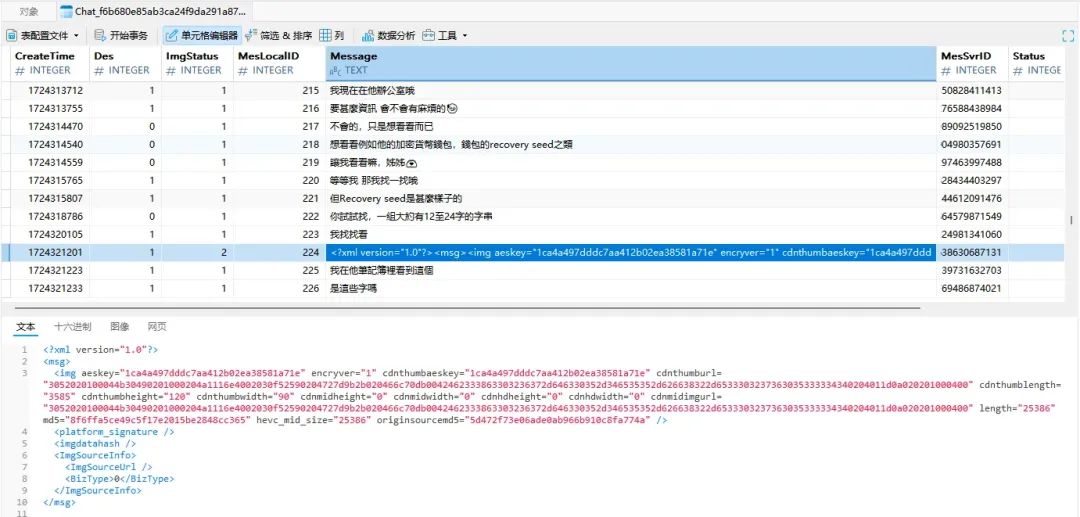Click MesSvrID cell 38630687131
This screenshot has width=1080, height=517.
coord(973,253)
